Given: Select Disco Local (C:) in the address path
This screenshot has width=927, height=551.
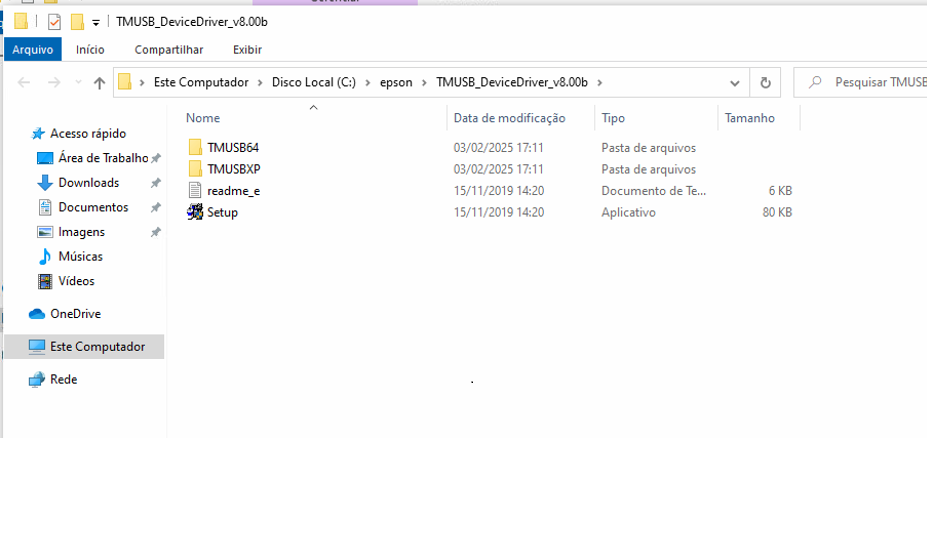Looking at the screenshot, I should (314, 82).
